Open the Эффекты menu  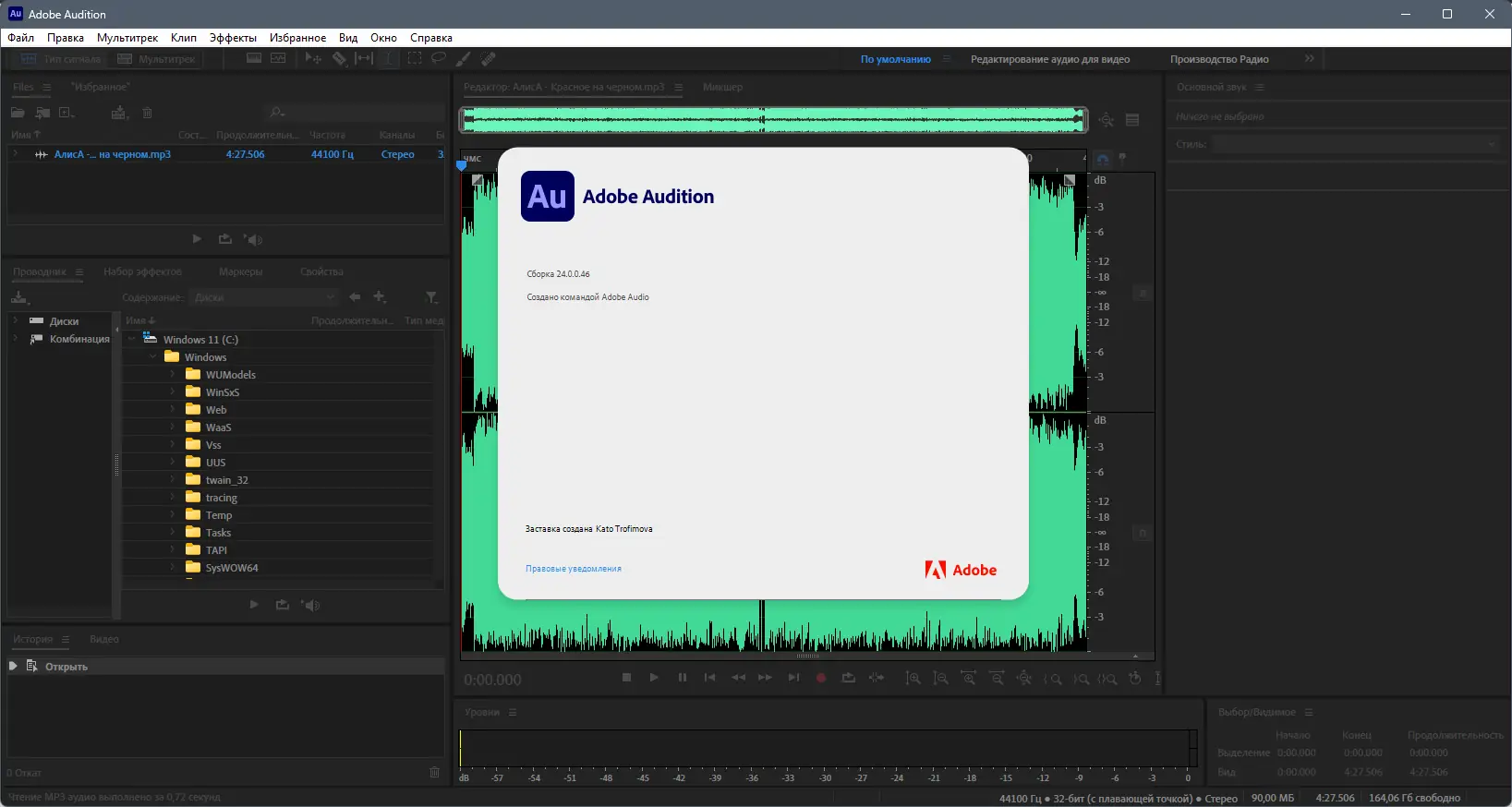[x=233, y=38]
